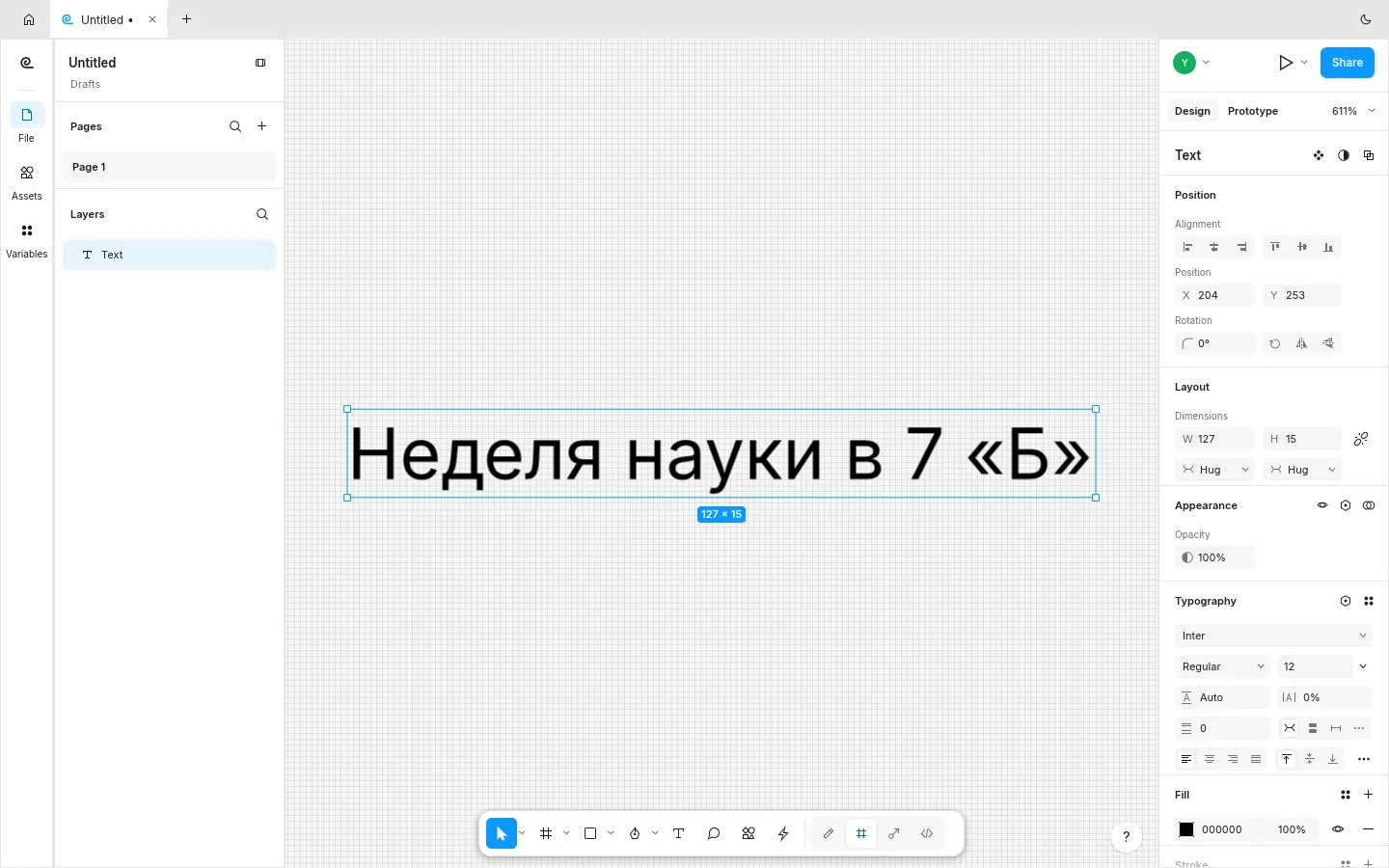The height and width of the screenshot is (868, 1389).
Task: Select the Text layer in Layers
Action: (x=170, y=255)
